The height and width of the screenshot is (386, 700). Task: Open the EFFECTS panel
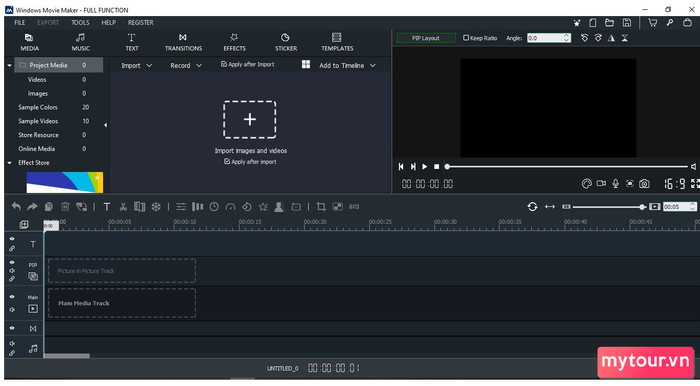click(234, 42)
